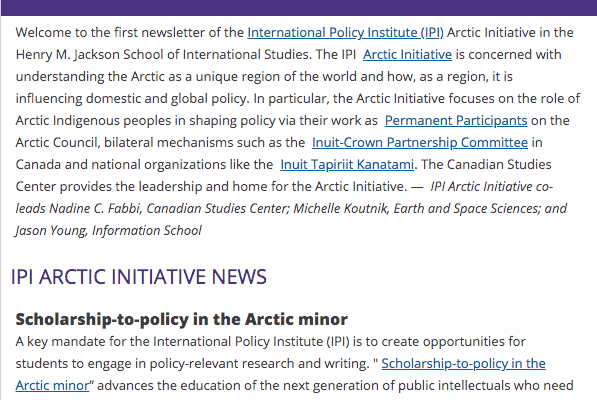Go to the Inuit Tapiriit Kanatami link
The height and width of the screenshot is (400, 597).
(x=347, y=165)
